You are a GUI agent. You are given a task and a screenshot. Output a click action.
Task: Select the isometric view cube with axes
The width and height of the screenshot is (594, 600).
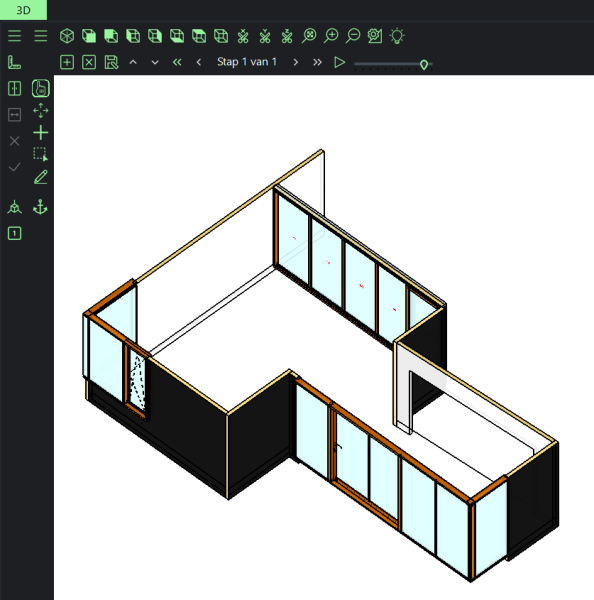tap(67, 36)
